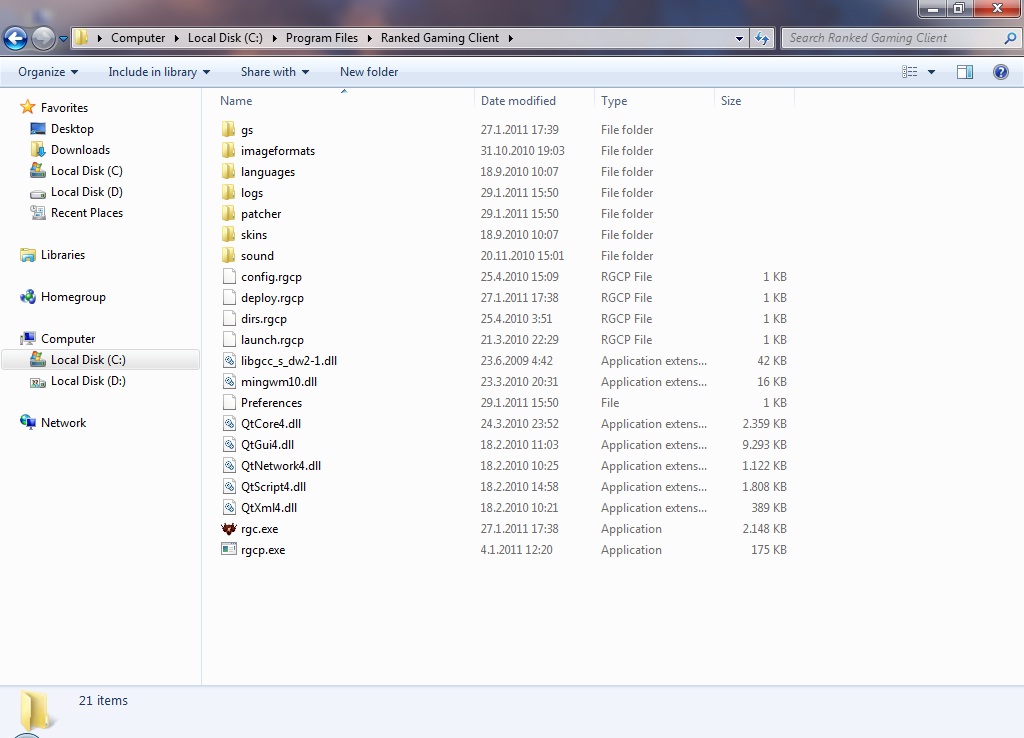Click the imageformats folder icon
This screenshot has width=1024, height=738.
tap(228, 150)
